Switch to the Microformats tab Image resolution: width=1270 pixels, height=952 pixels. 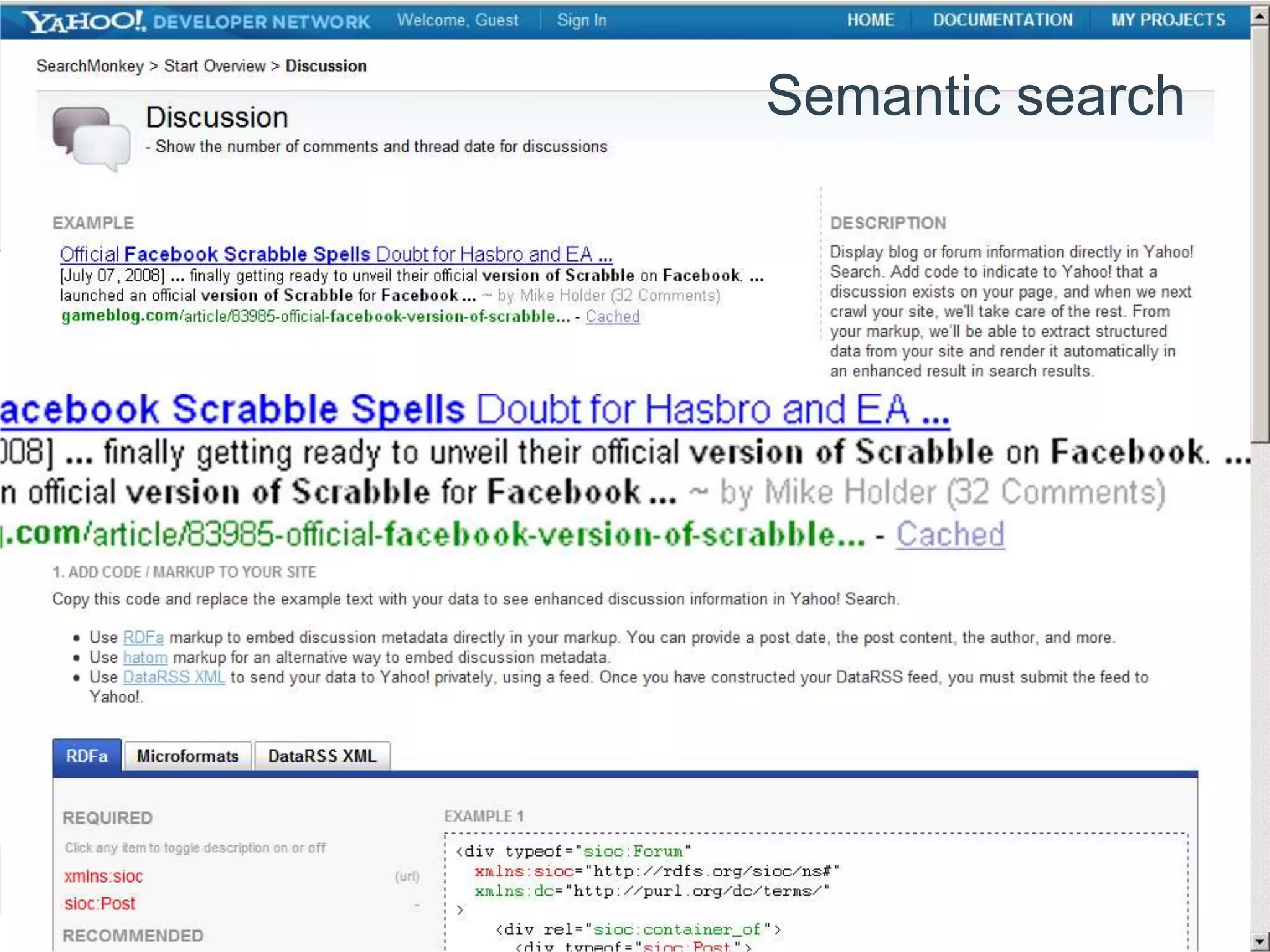click(187, 756)
